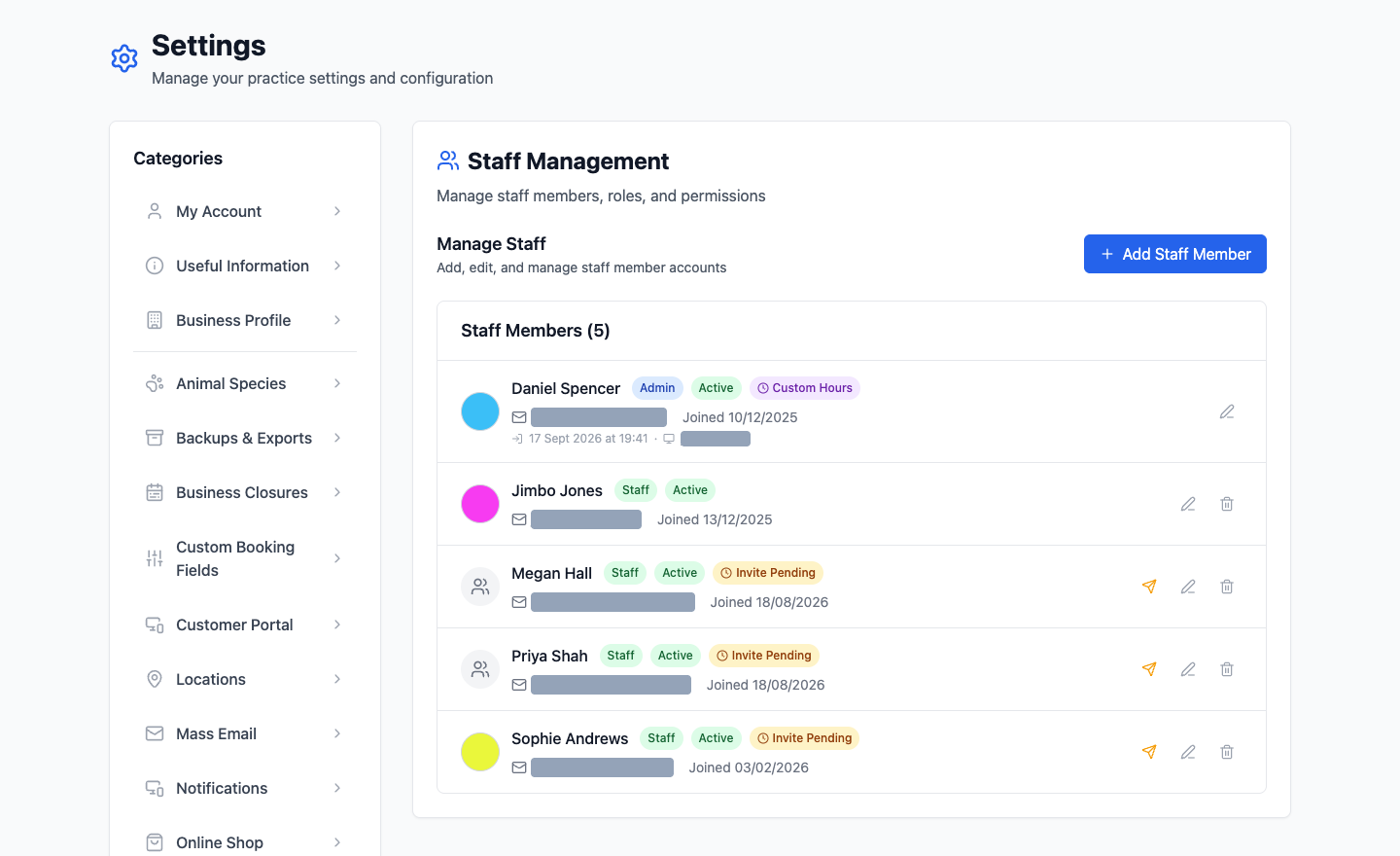Open Custom Booking Fields category
This screenshot has height=856, width=1400.
coord(245,558)
